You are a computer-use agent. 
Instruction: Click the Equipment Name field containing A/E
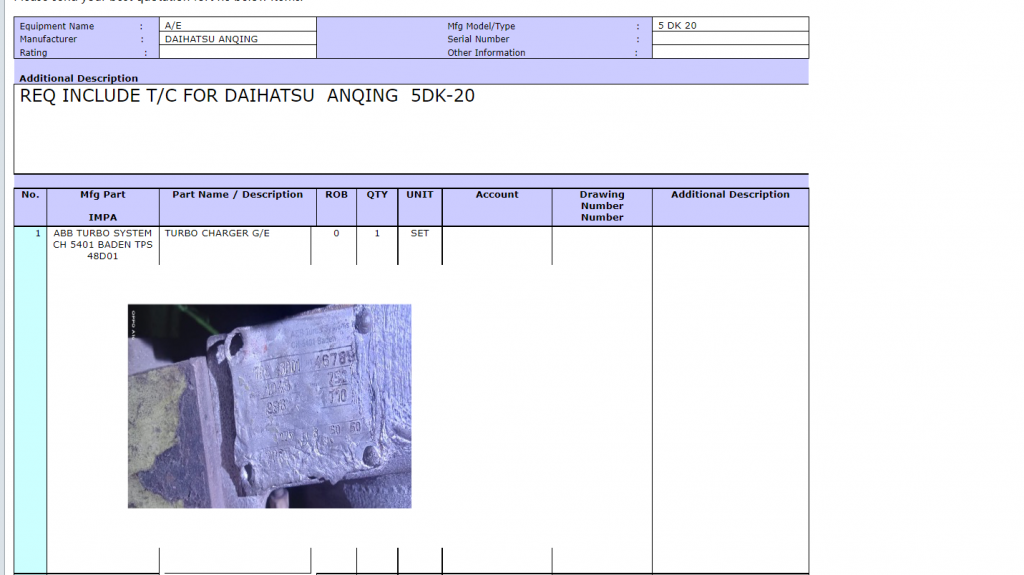(x=237, y=25)
